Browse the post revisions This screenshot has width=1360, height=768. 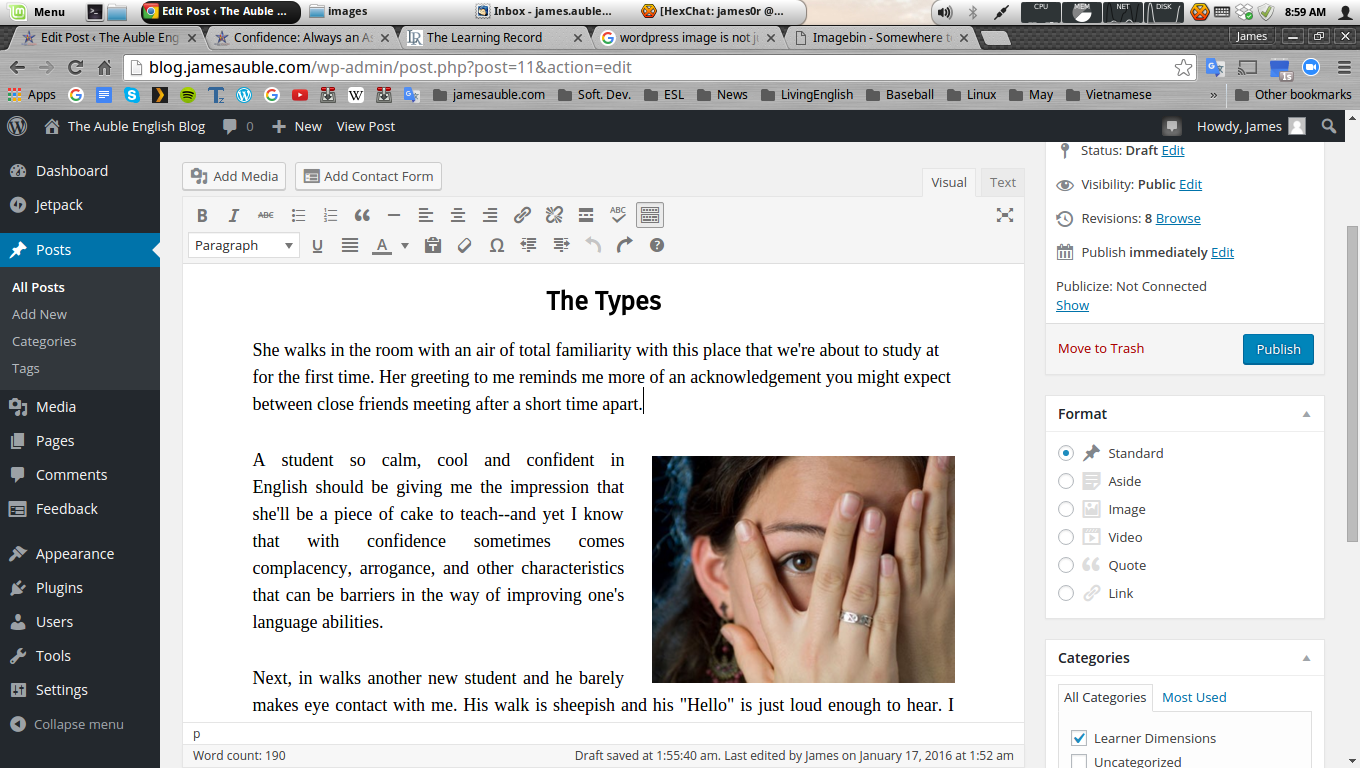[x=1178, y=218]
